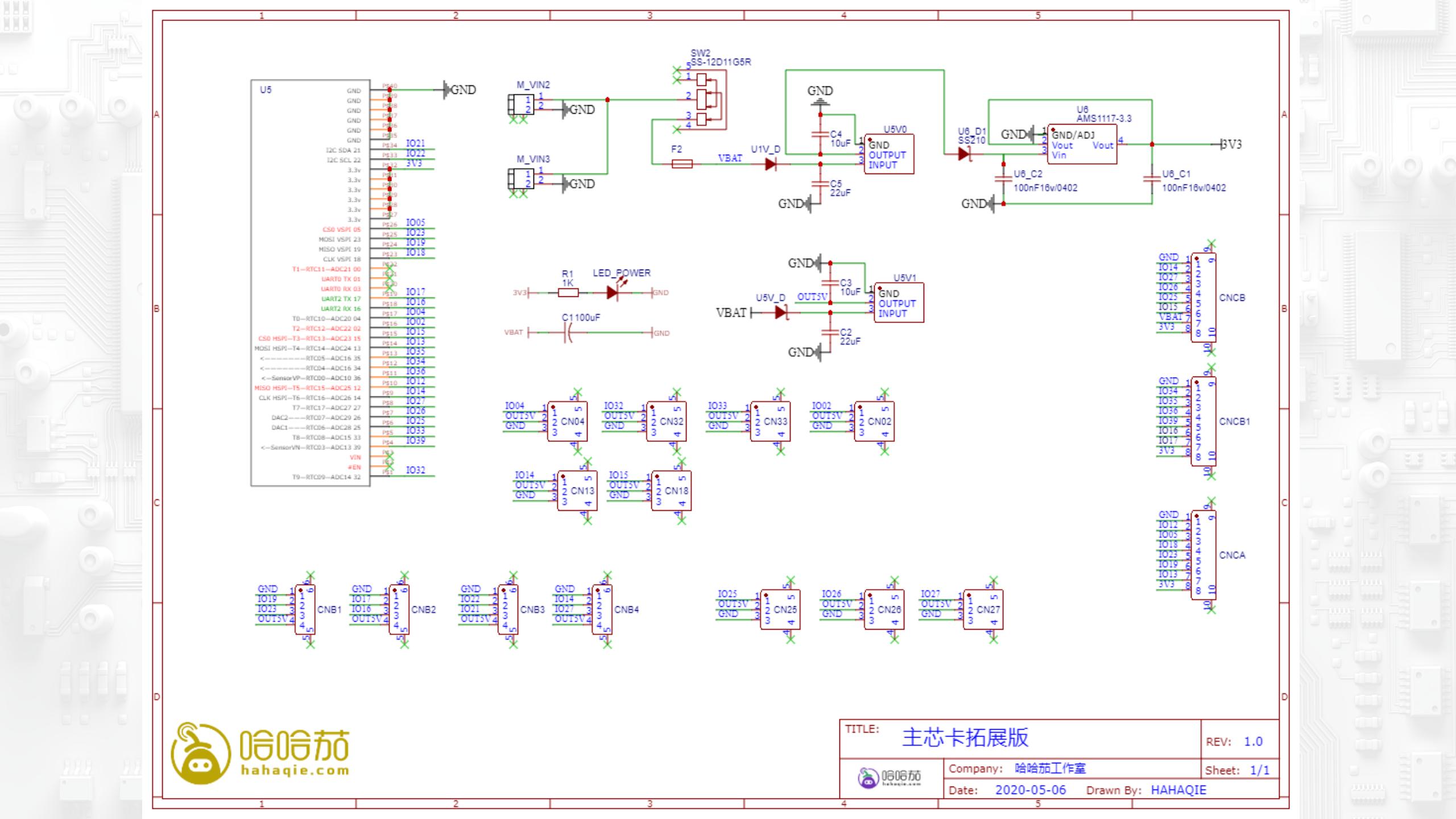The height and width of the screenshot is (819, 1456).
Task: Click the date 2020-05-06
Action: click(1031, 790)
